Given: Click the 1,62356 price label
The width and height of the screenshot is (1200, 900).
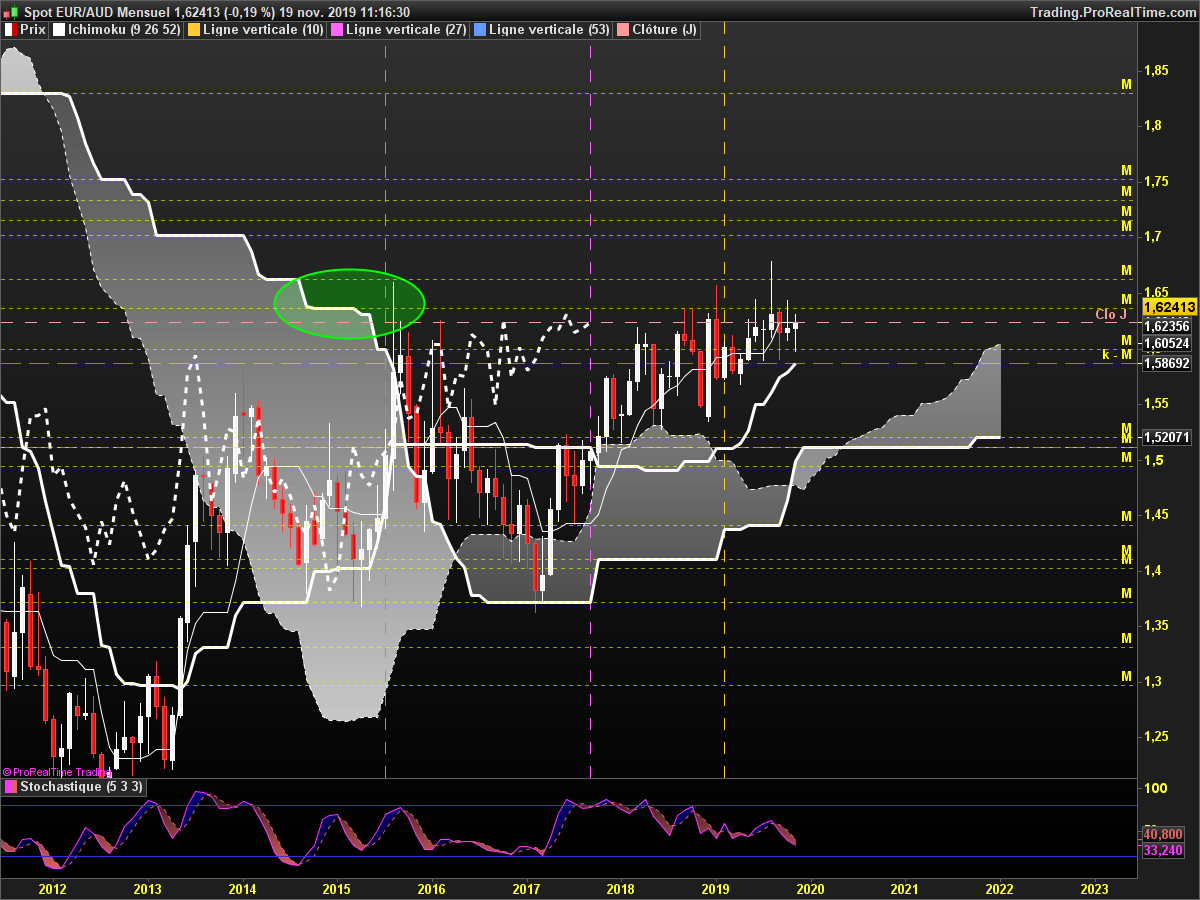Looking at the screenshot, I should [1167, 326].
